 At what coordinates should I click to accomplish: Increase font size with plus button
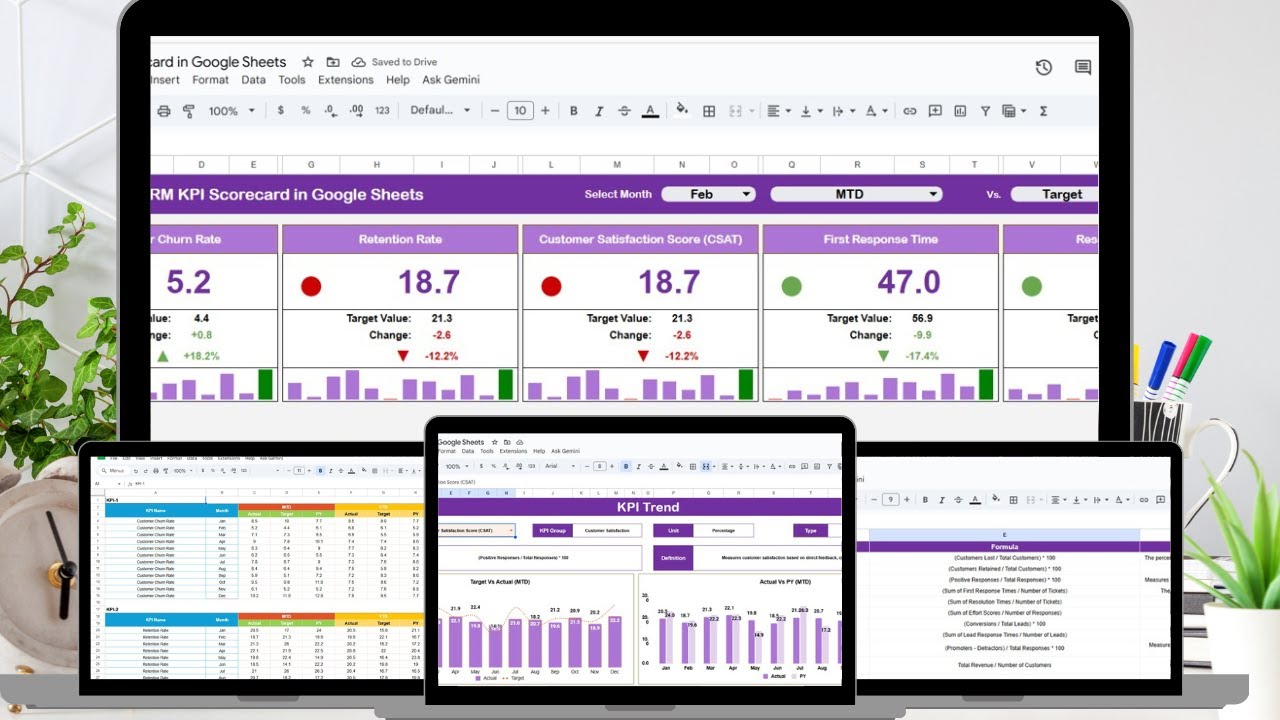(545, 111)
